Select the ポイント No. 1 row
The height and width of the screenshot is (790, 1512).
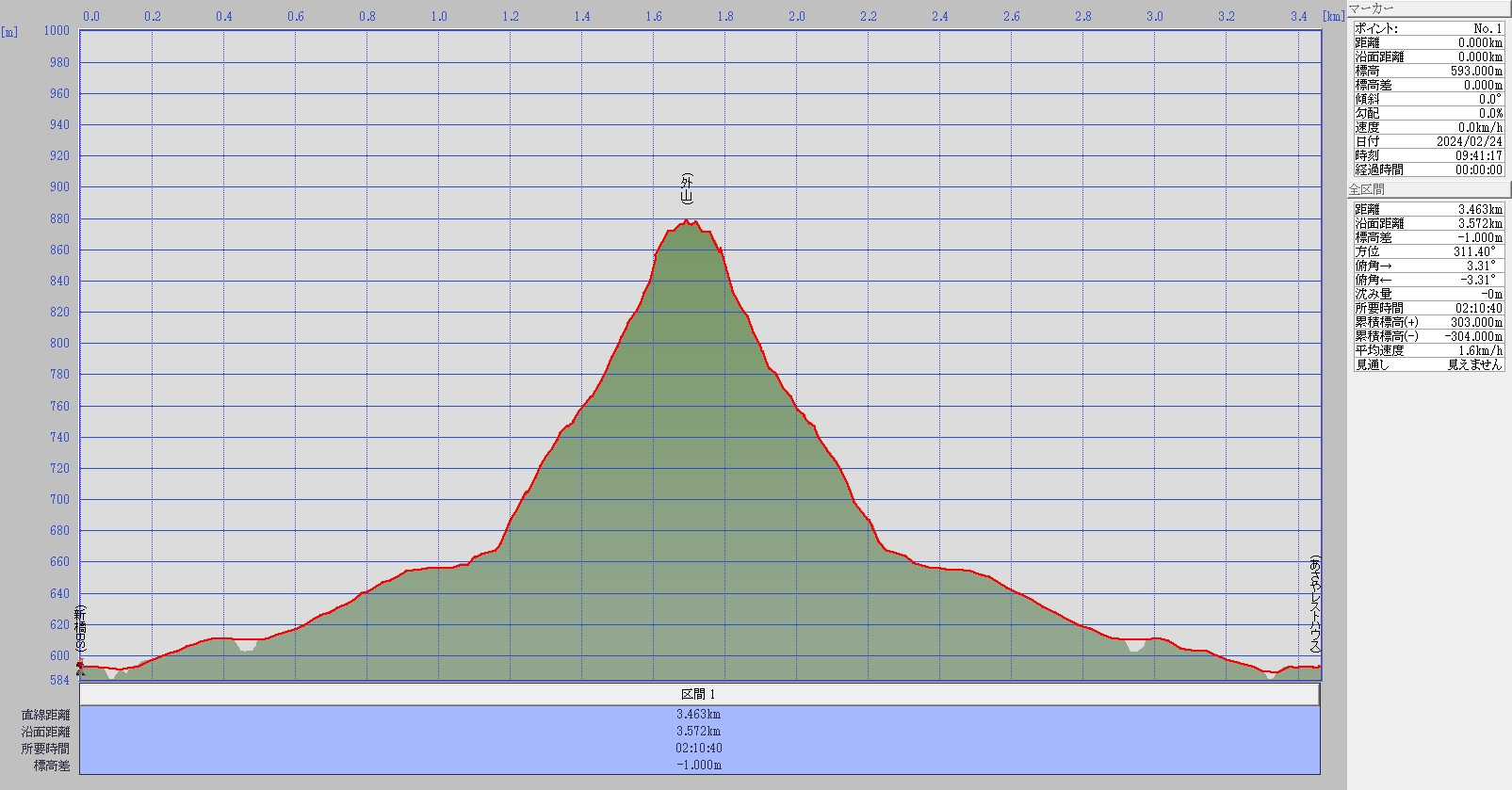[x=1428, y=28]
